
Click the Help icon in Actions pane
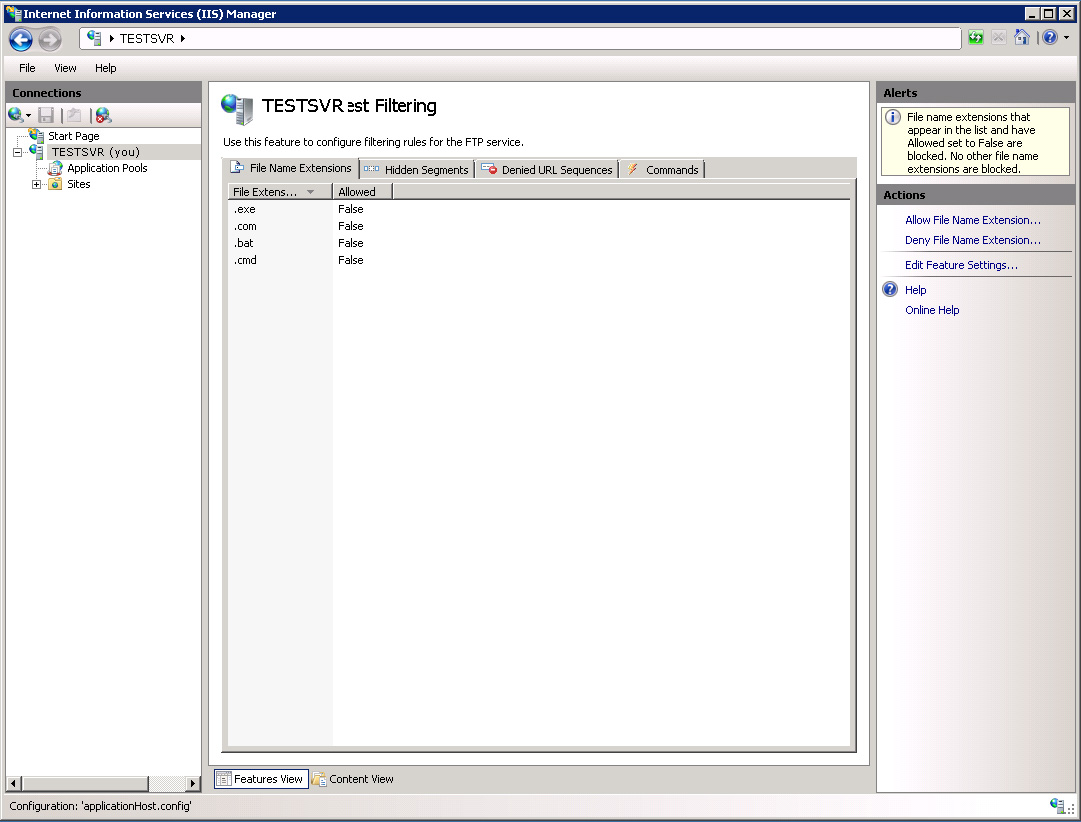click(890, 289)
